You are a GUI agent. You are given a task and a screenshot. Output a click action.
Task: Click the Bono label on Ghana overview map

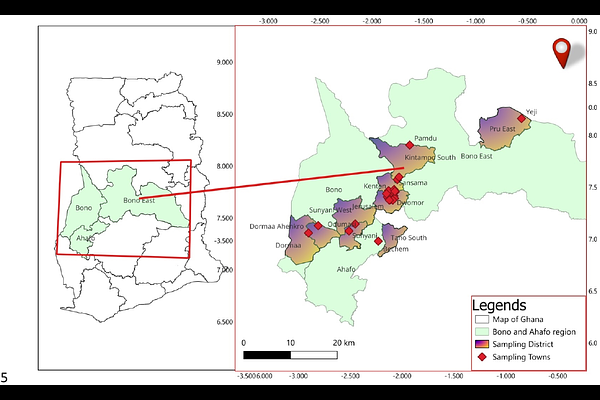(83, 208)
